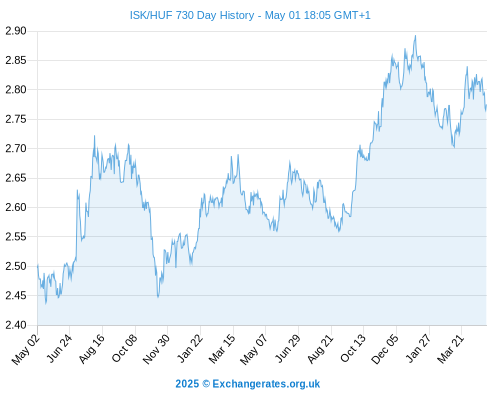Select the 2.90 y-axis label
Viewport: 495px width, 400px height.
click(16, 31)
